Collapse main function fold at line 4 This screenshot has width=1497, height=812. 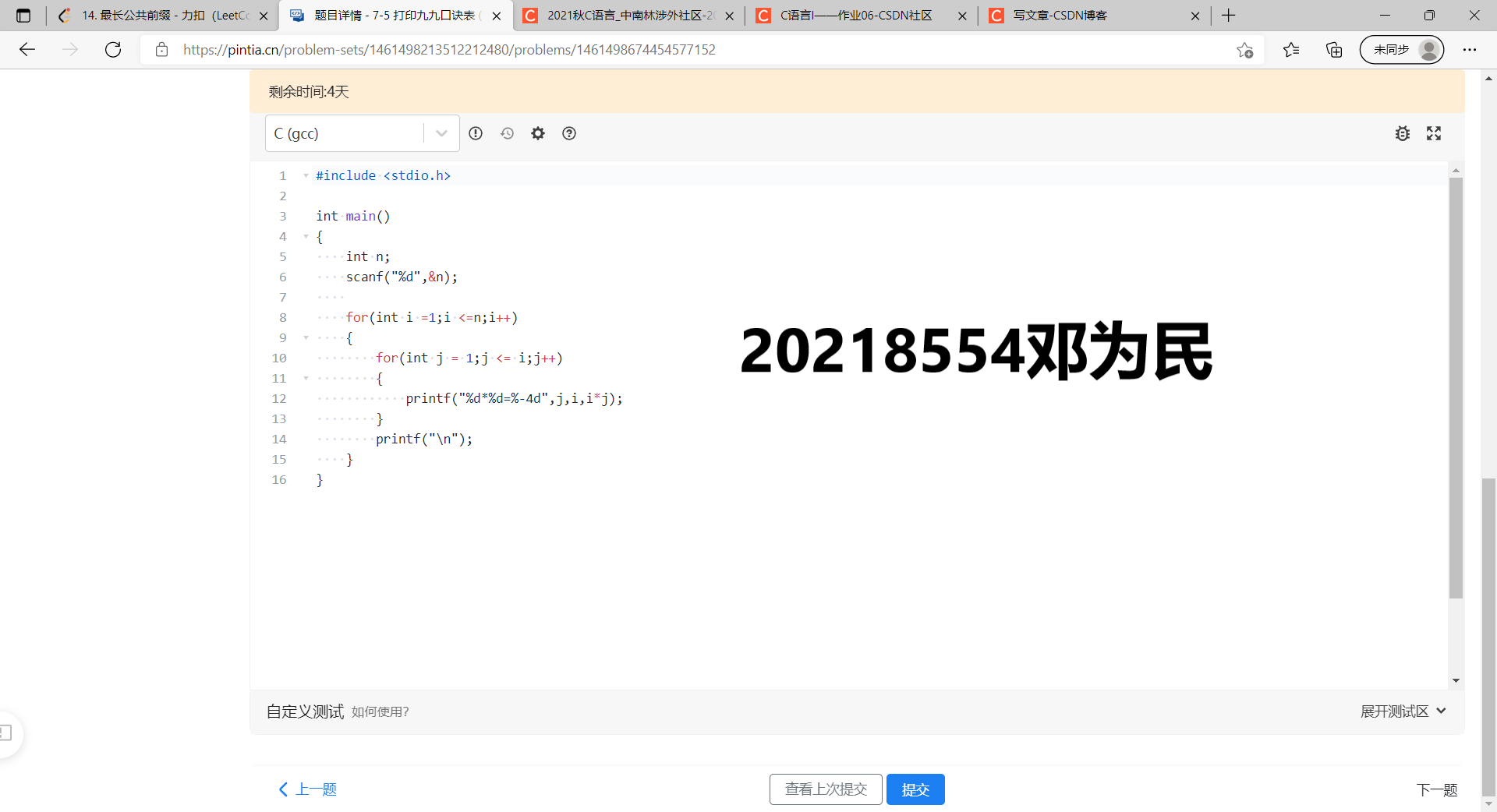[x=306, y=237]
